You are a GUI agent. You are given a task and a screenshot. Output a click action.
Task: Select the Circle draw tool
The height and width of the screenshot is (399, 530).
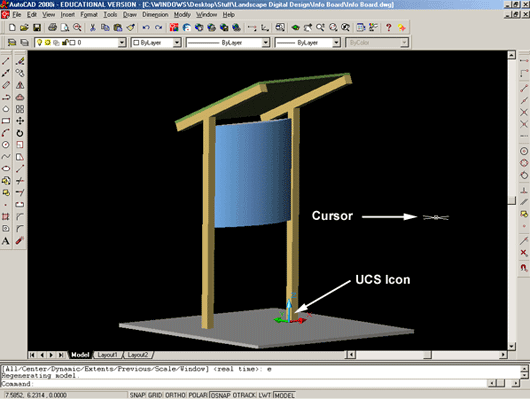pyautogui.click(x=6, y=145)
